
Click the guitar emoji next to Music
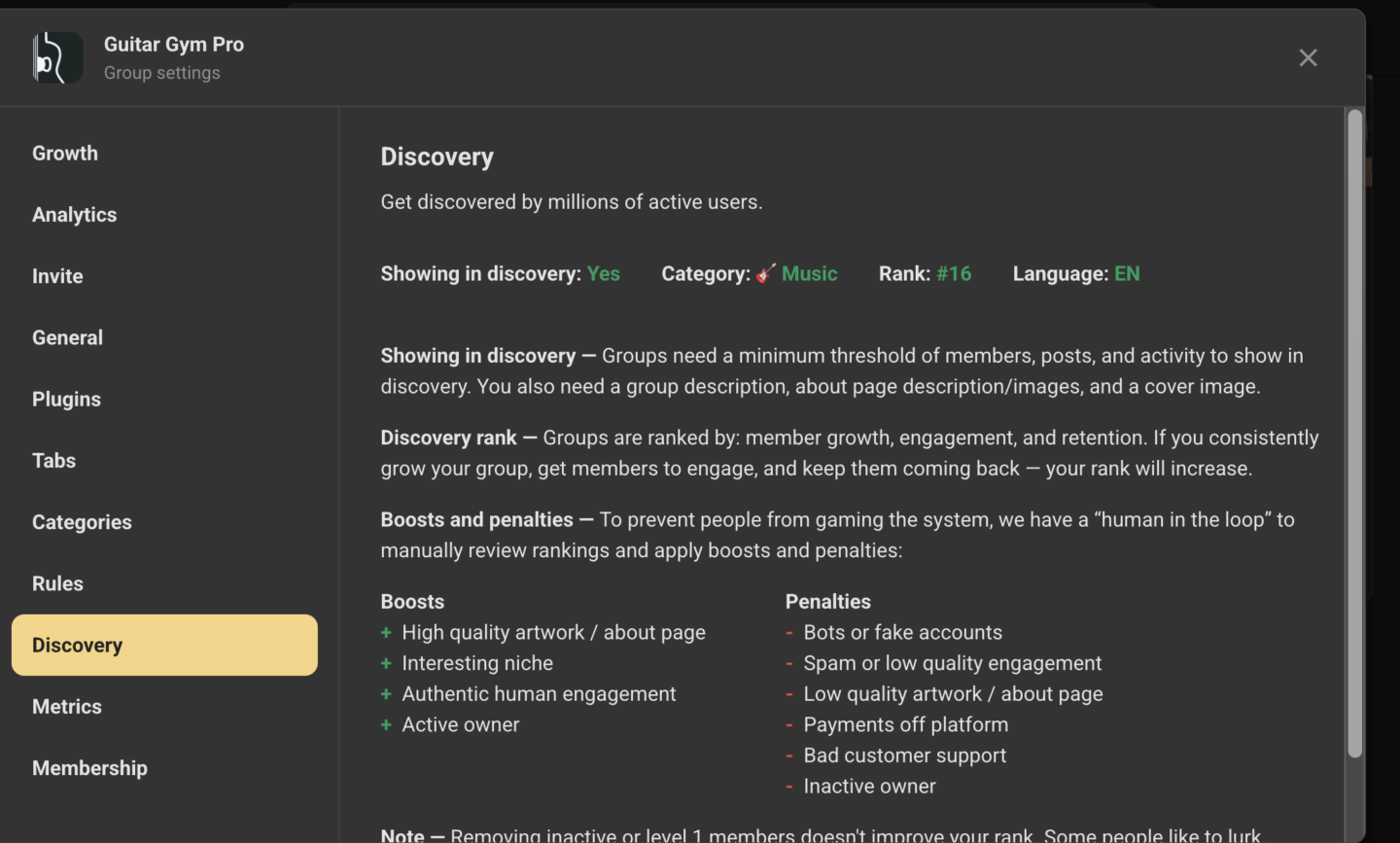[x=766, y=273]
